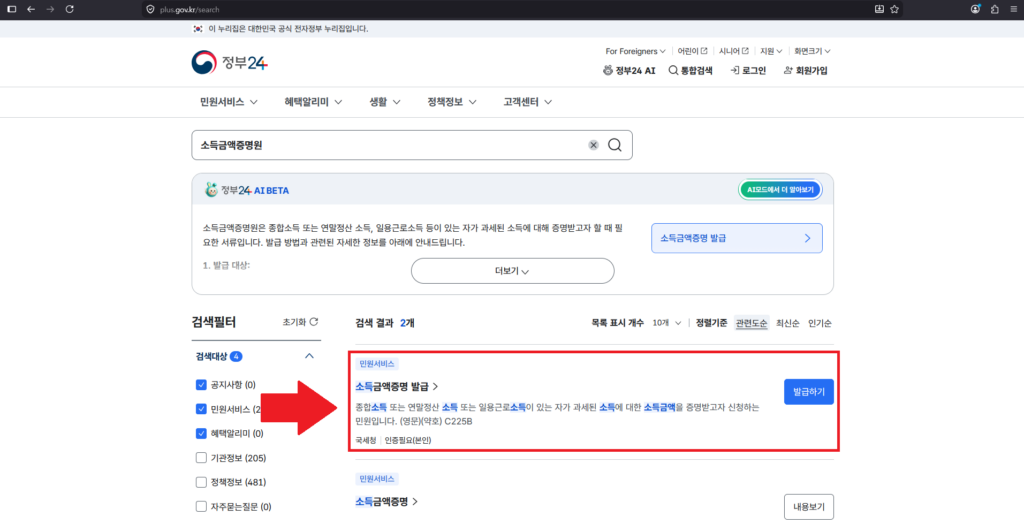1024x524 pixels.
Task: Click the browser back arrow
Action: point(31,9)
